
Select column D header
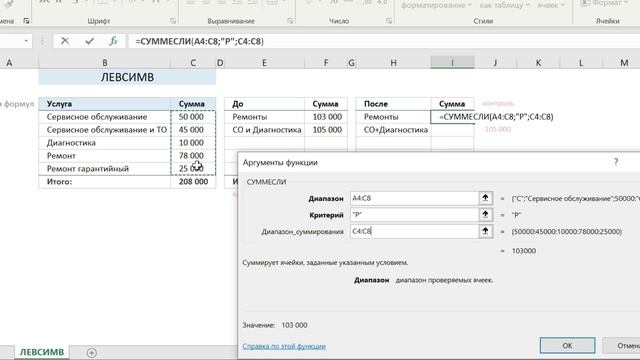coord(220,63)
